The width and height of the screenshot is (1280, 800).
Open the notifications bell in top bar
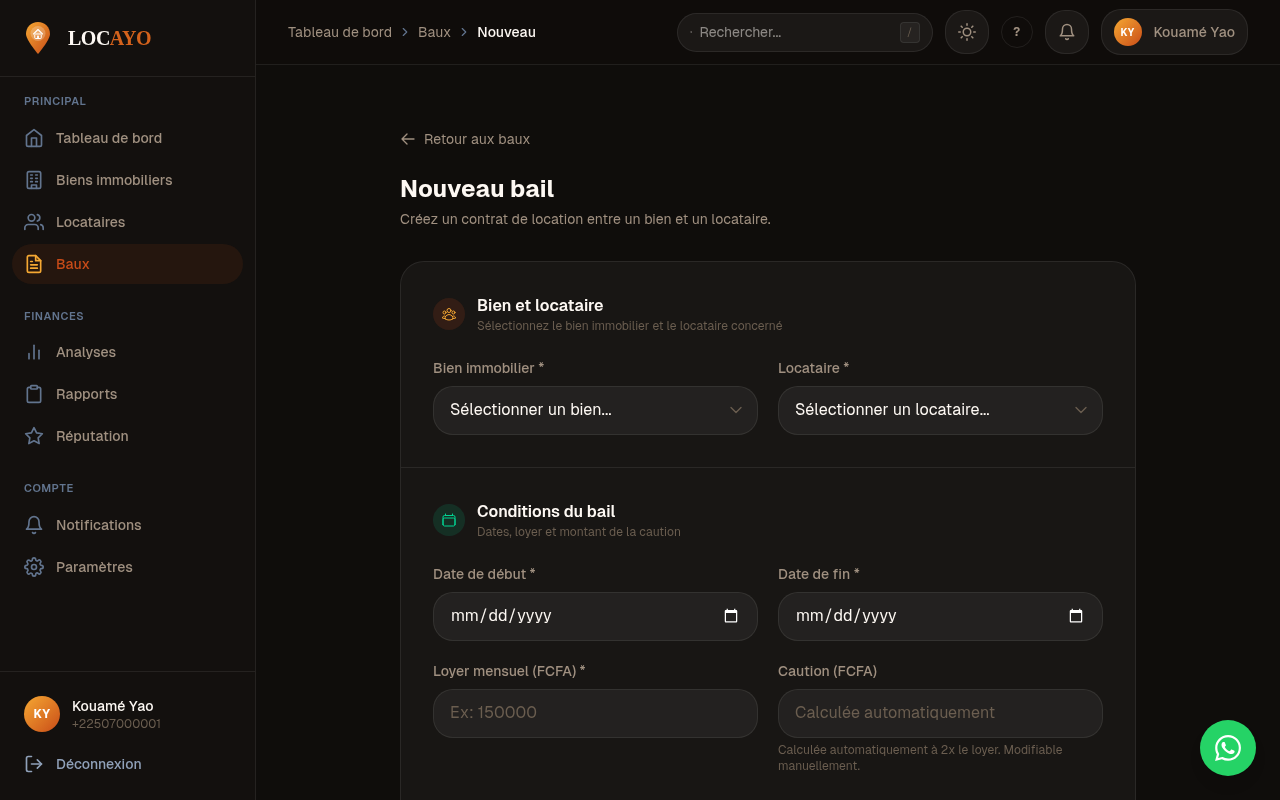click(x=1066, y=32)
